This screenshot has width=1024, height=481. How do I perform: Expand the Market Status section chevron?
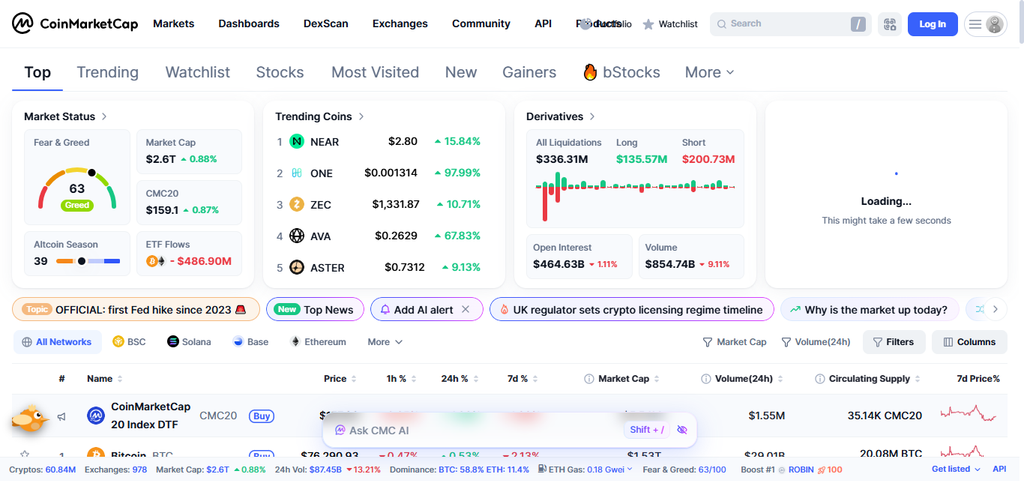click(x=104, y=116)
